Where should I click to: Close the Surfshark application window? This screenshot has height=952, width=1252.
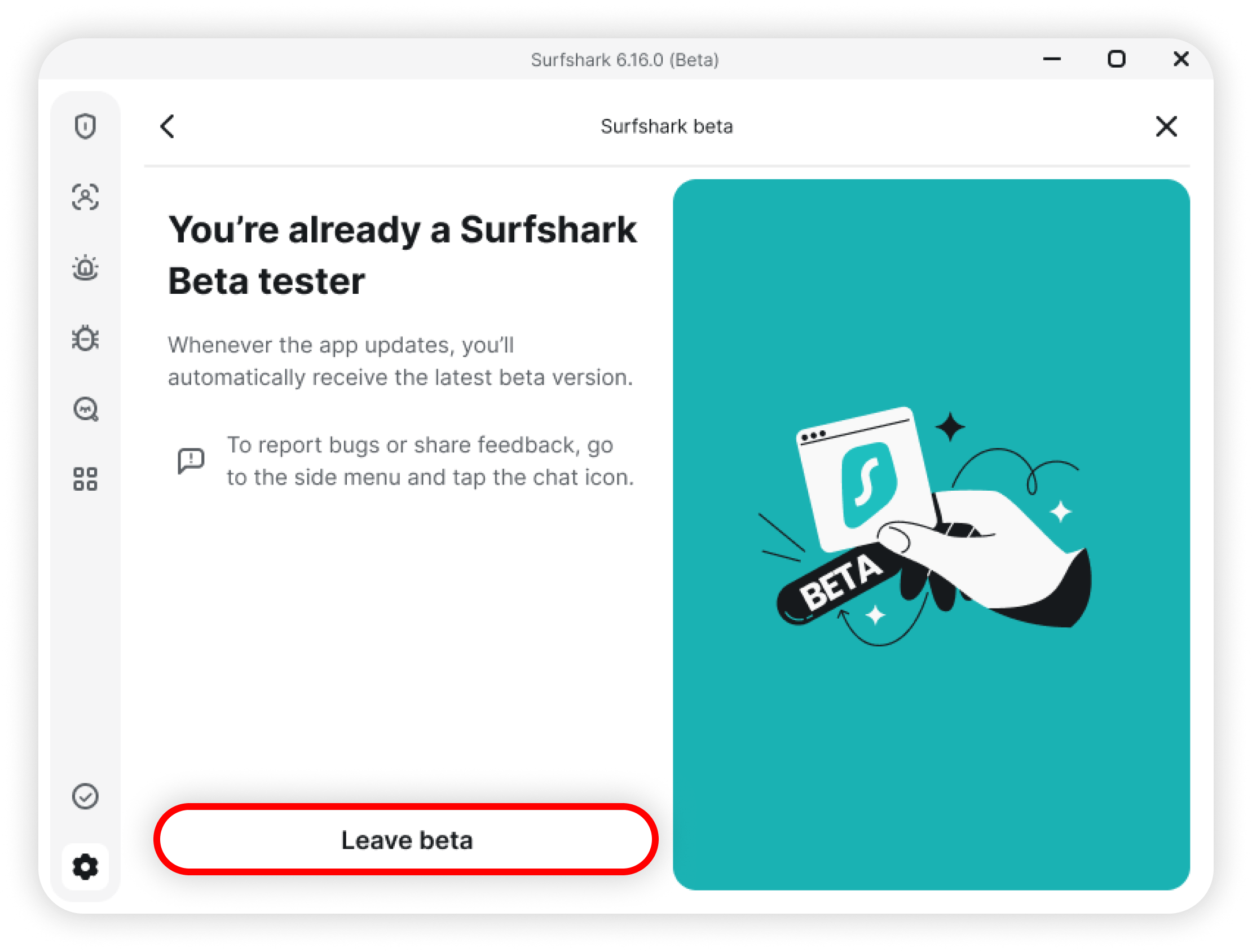(x=1180, y=59)
